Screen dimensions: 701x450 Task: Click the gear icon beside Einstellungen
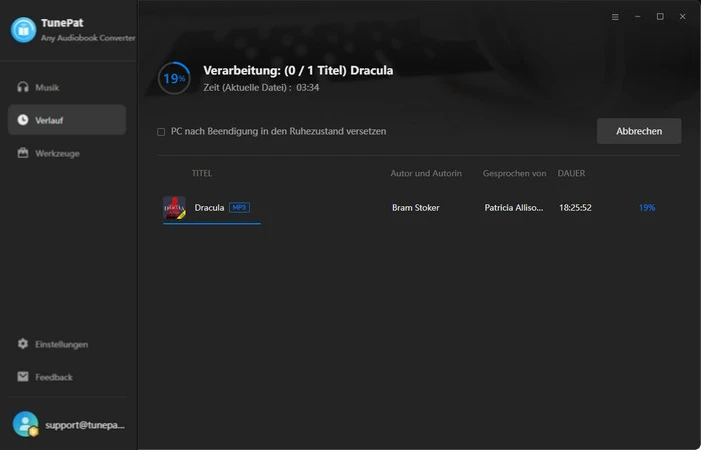click(23, 344)
